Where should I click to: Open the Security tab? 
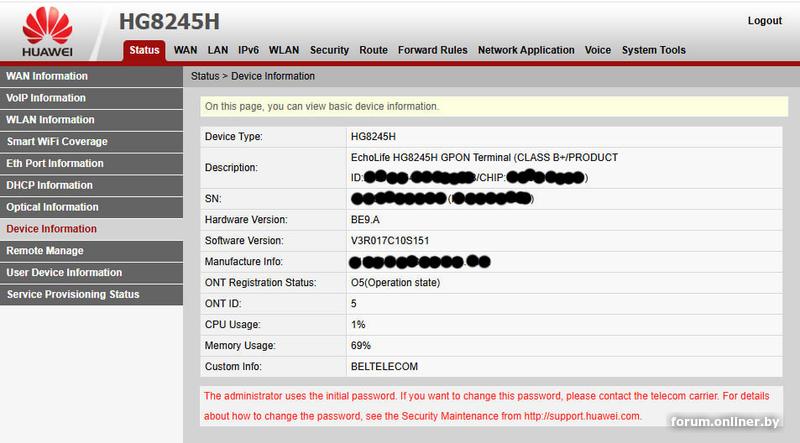point(329,50)
